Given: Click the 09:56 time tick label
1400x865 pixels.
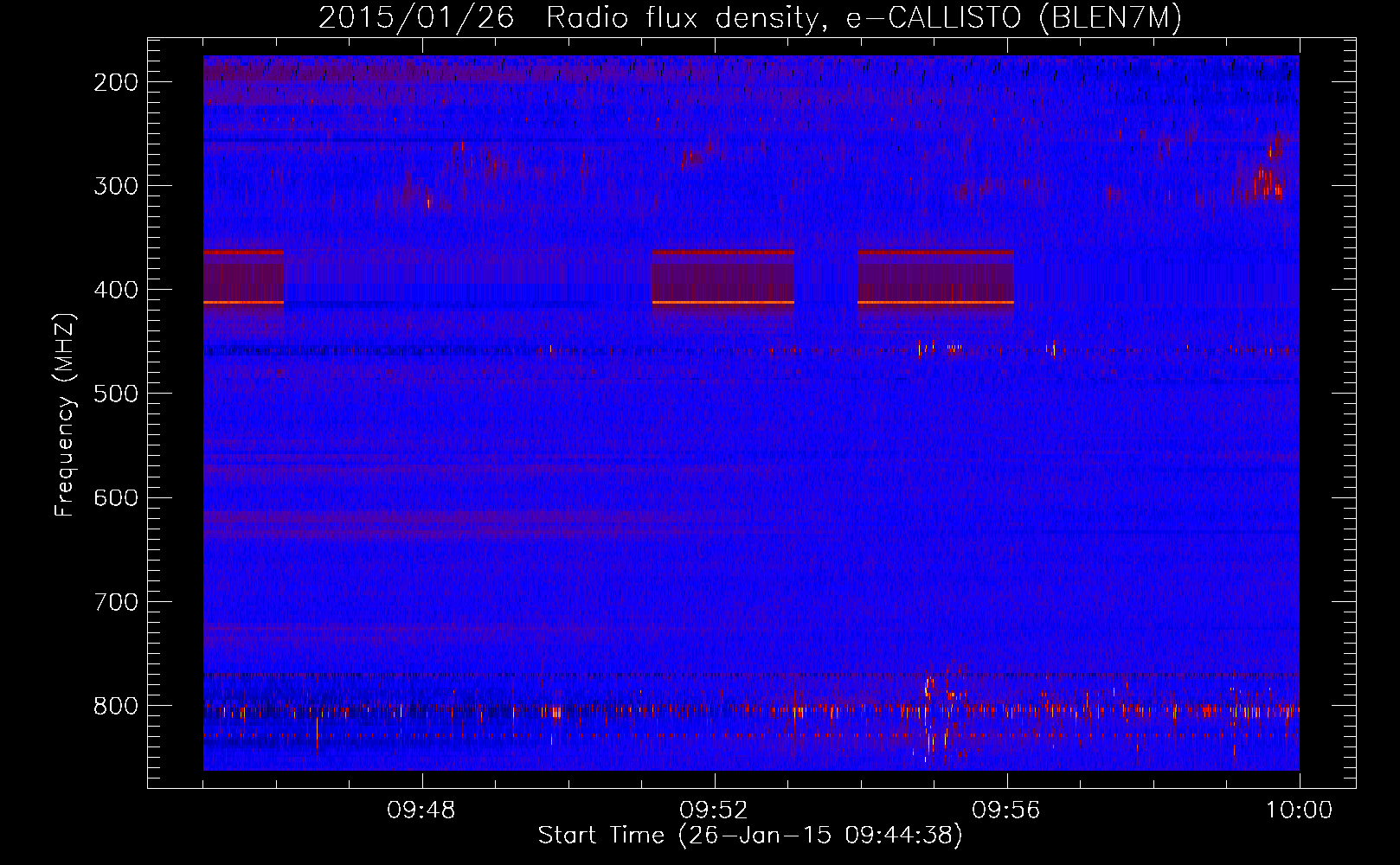Looking at the screenshot, I should [x=1006, y=811].
